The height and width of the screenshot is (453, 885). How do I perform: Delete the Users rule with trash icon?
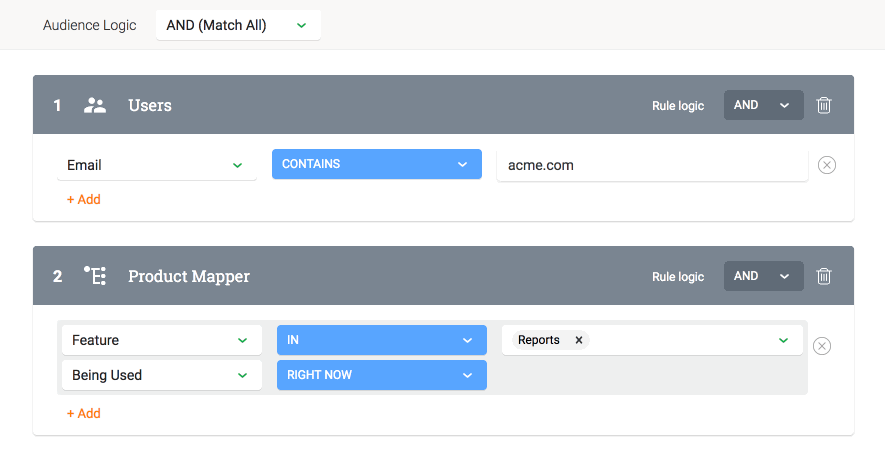823,105
